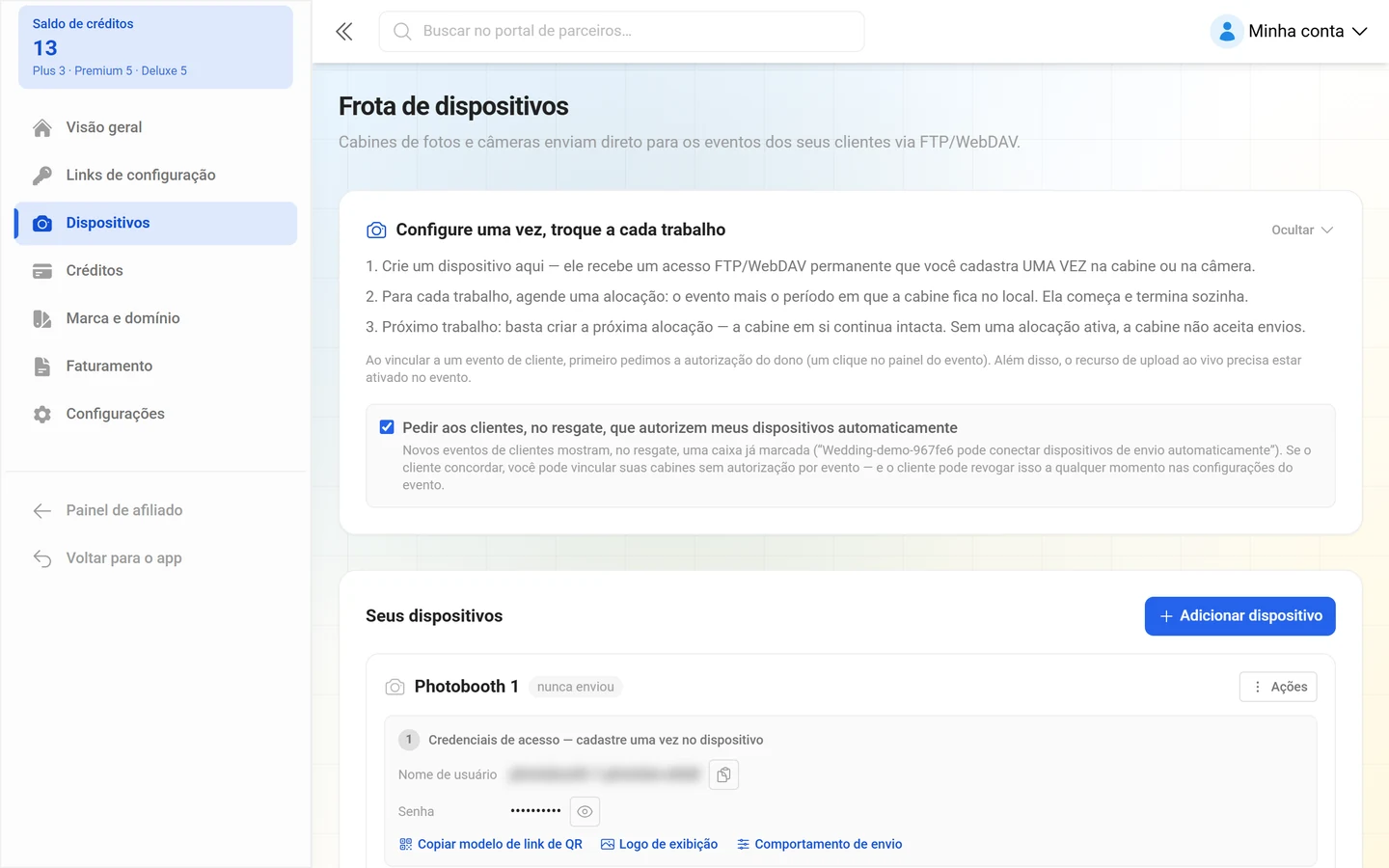Open Links de configuração page
The height and width of the screenshot is (868, 1389).
(155, 176)
